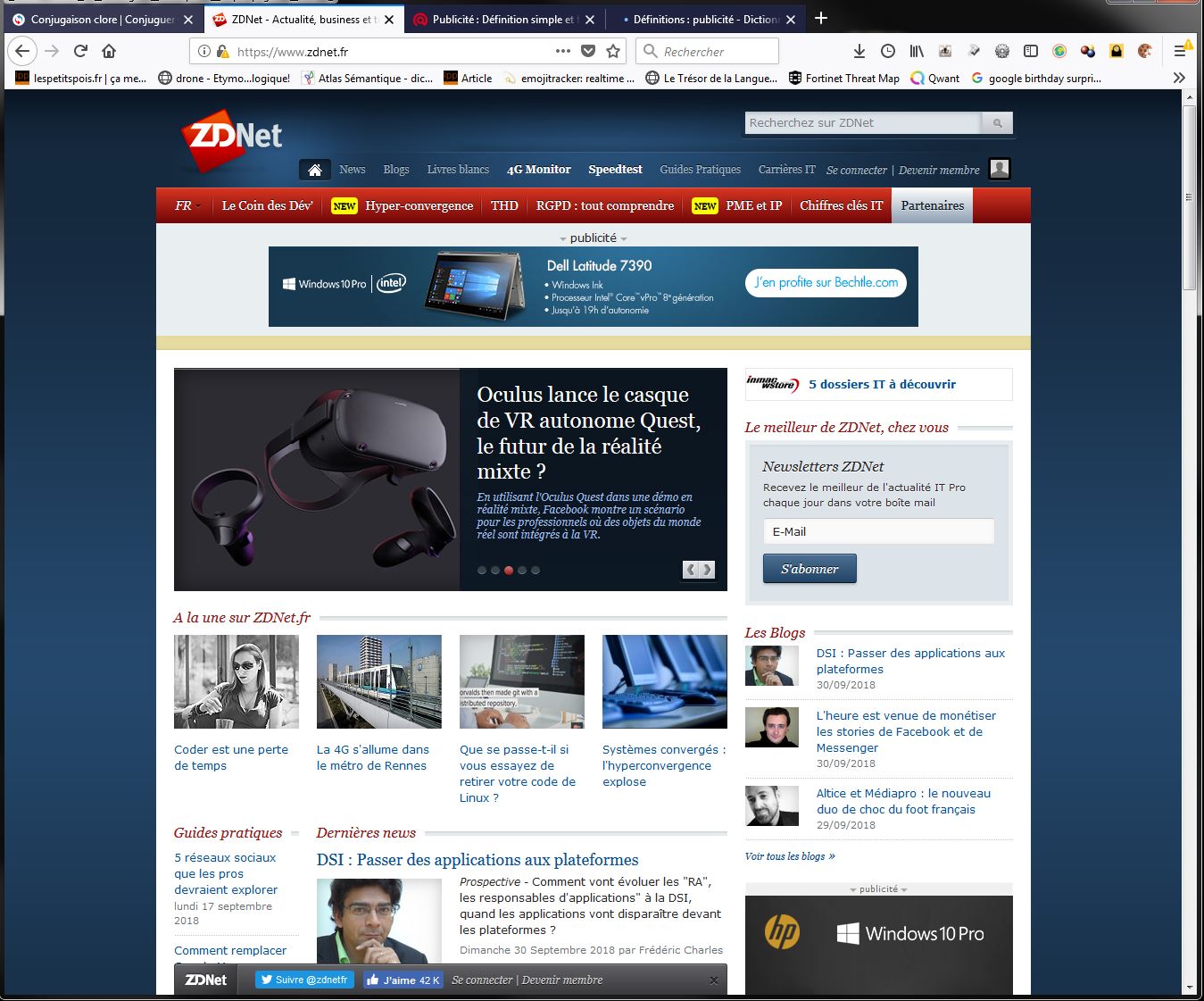Close the bottom ZDNet social bar
Viewport: 1204px width, 1001px height.
(713, 980)
